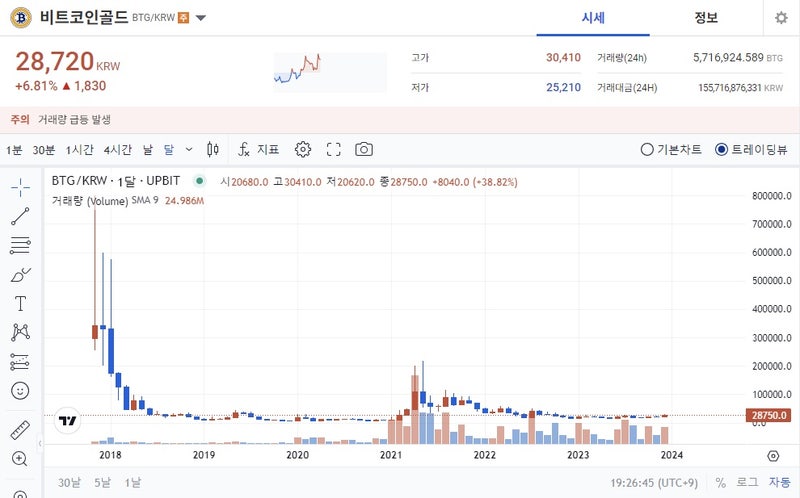Open the Fibonacci retracement tool

pos(20,245)
